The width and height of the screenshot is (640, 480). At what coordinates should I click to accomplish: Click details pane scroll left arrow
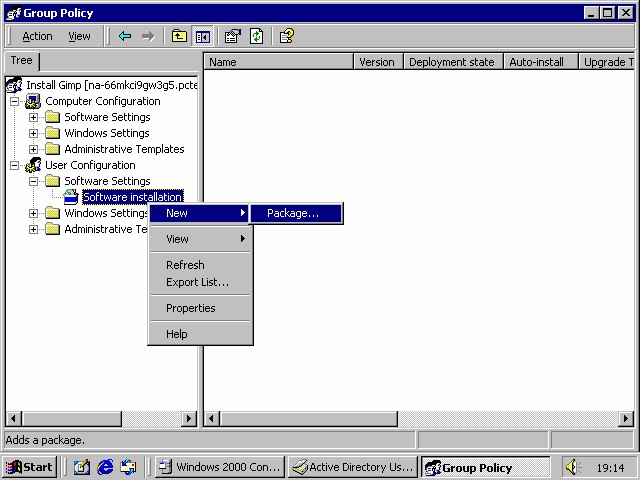(x=211, y=418)
